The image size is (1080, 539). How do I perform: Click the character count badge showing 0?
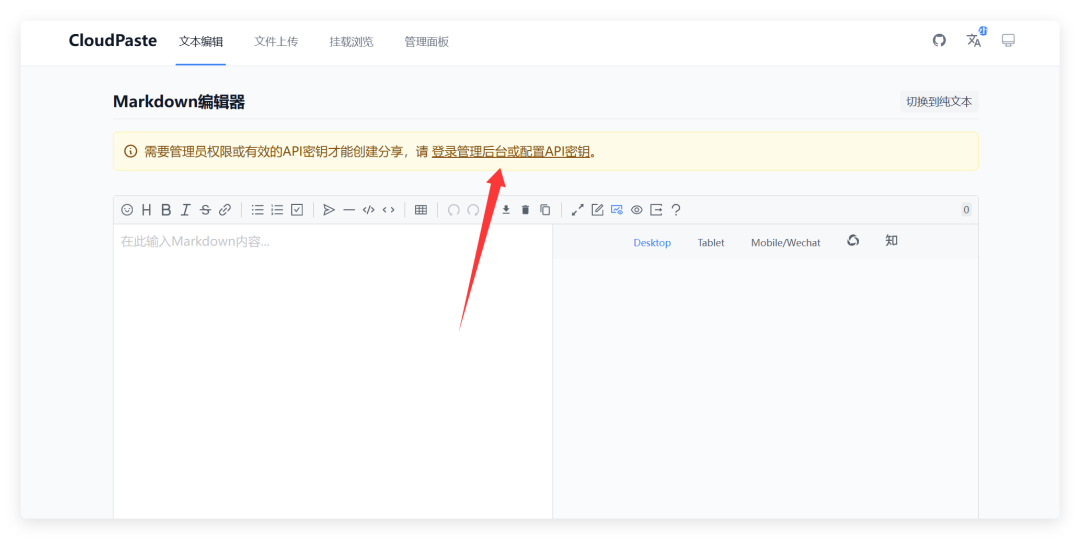coord(966,210)
